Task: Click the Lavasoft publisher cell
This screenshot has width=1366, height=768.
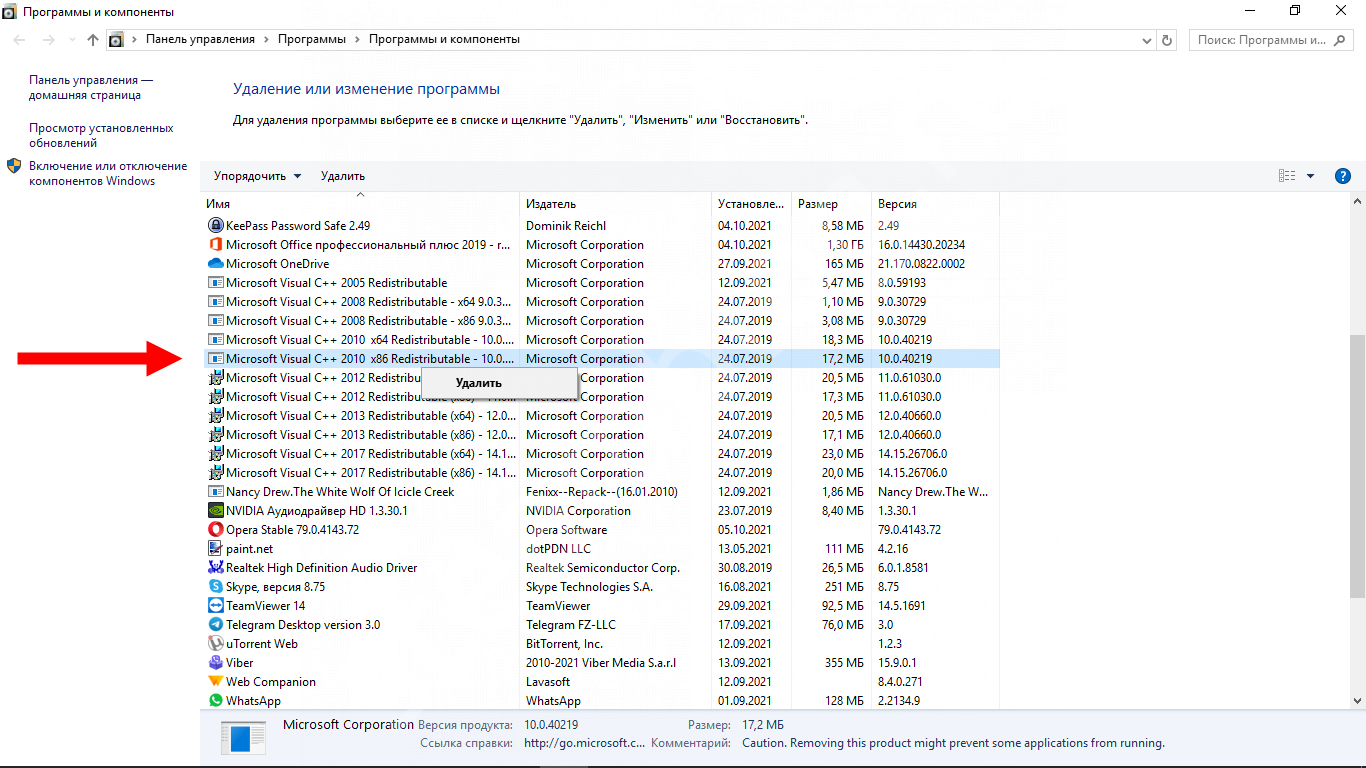Action: (x=550, y=682)
